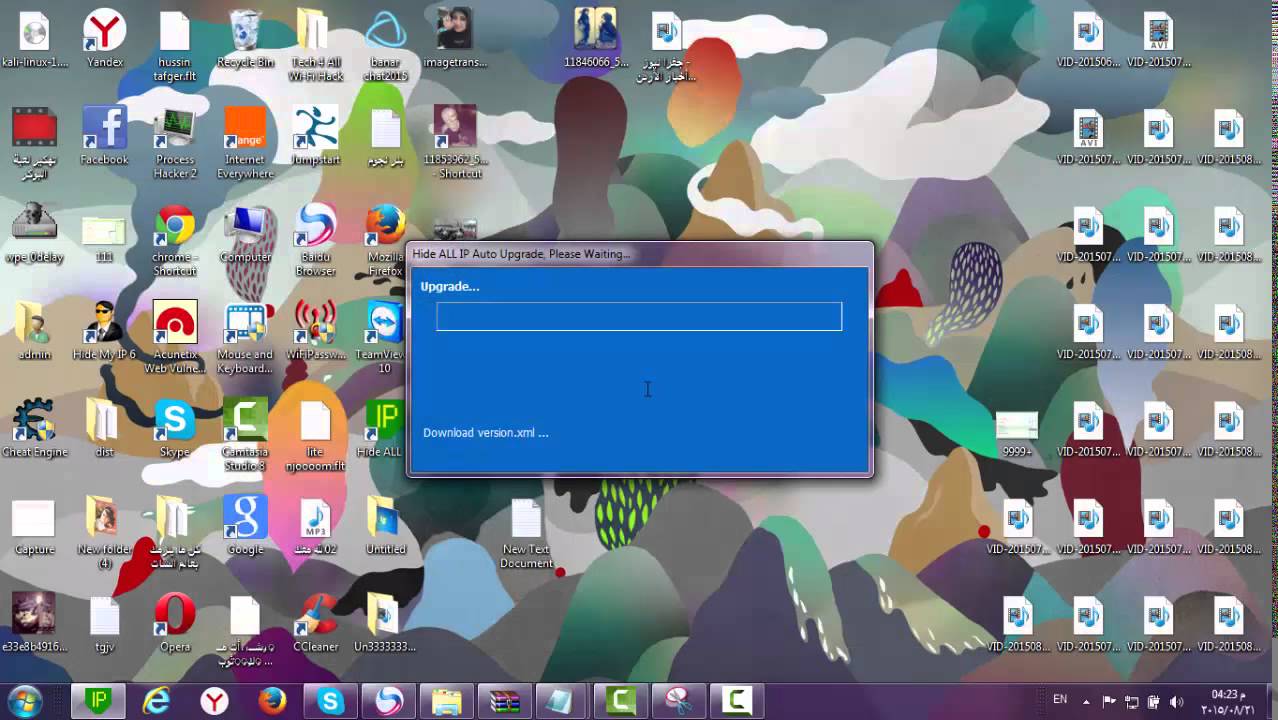Launch the Mozilla Firefox desktop shortcut

(385, 240)
